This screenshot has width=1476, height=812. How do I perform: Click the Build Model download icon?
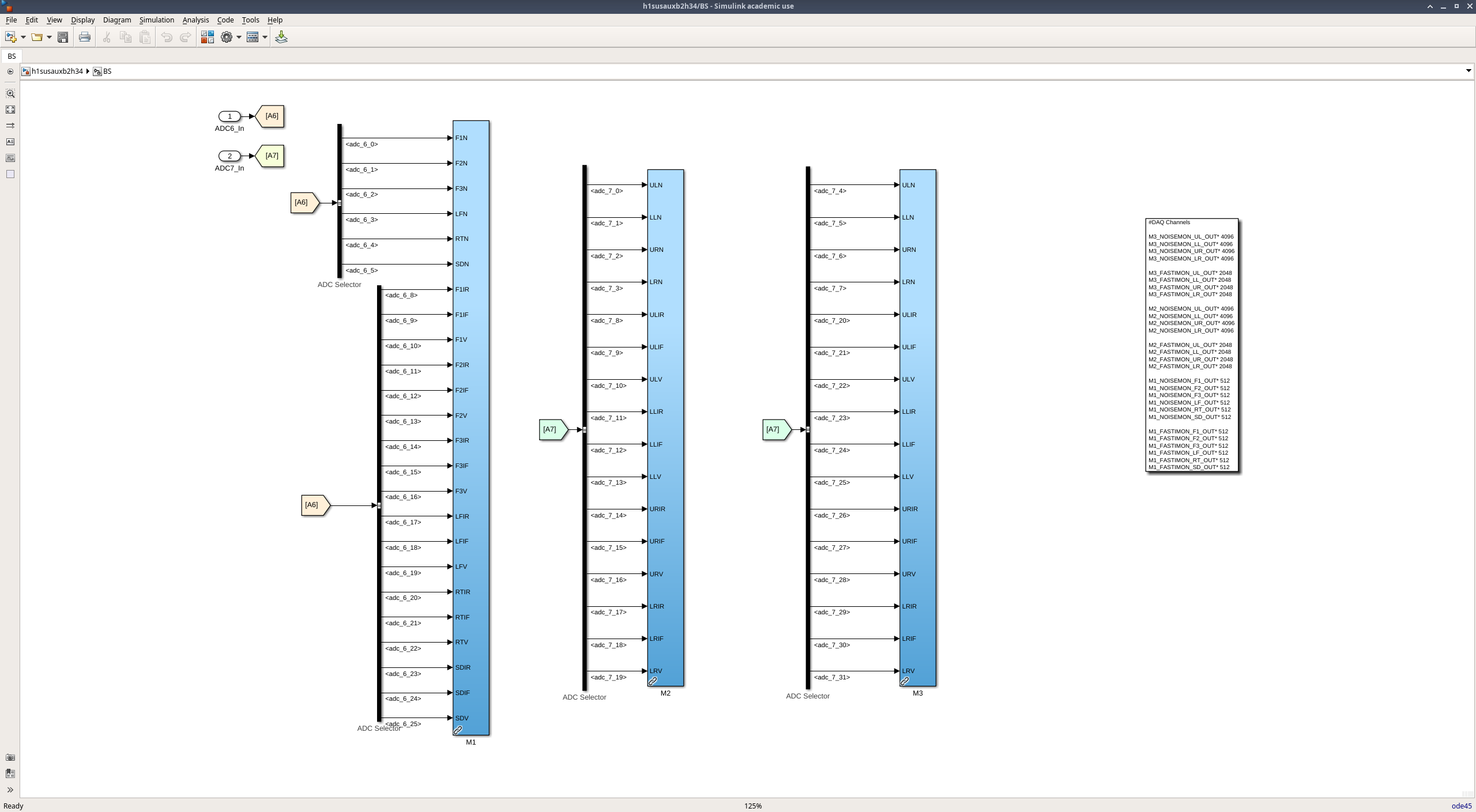281,37
